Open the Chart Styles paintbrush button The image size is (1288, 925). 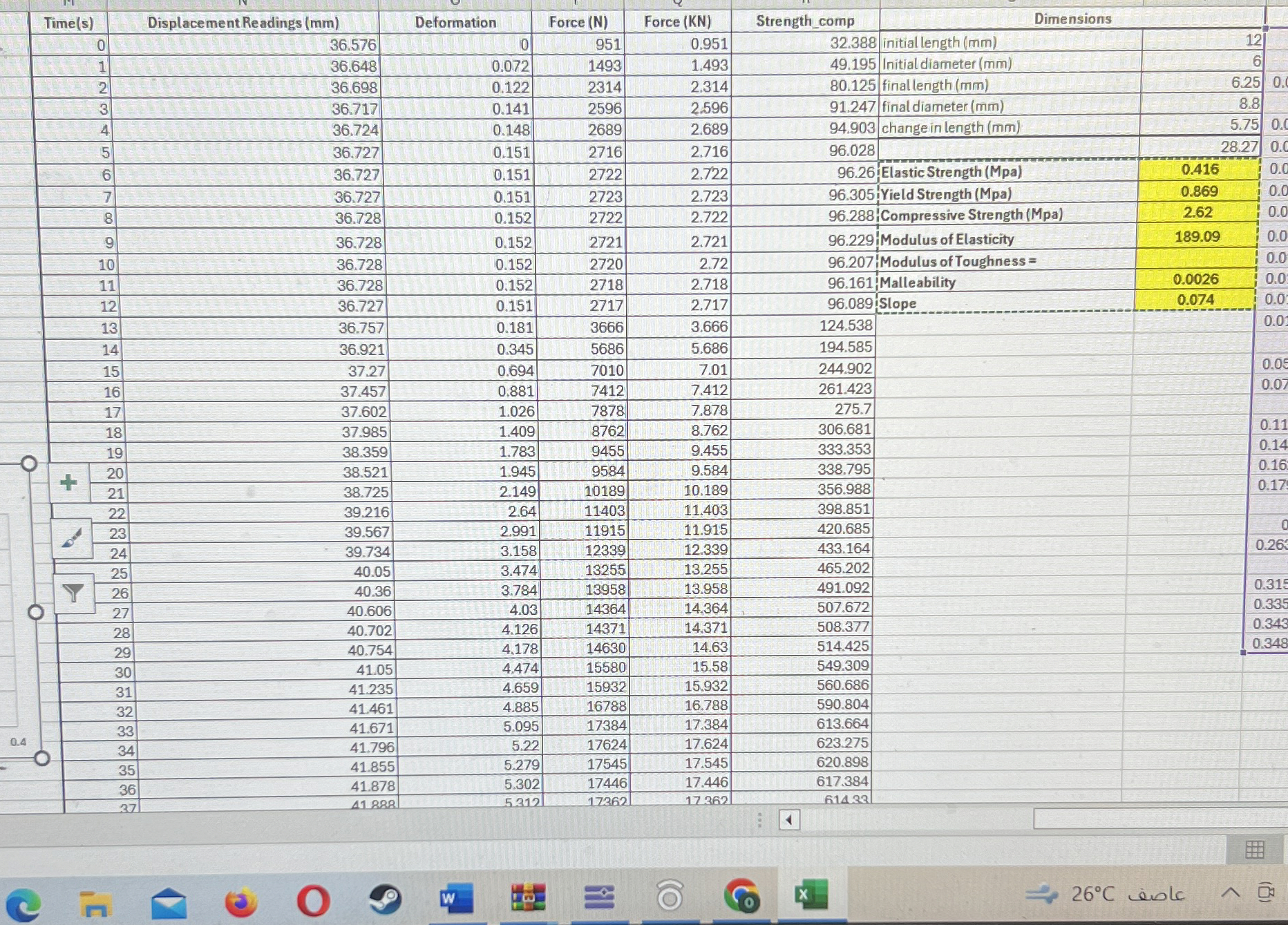coord(71,537)
